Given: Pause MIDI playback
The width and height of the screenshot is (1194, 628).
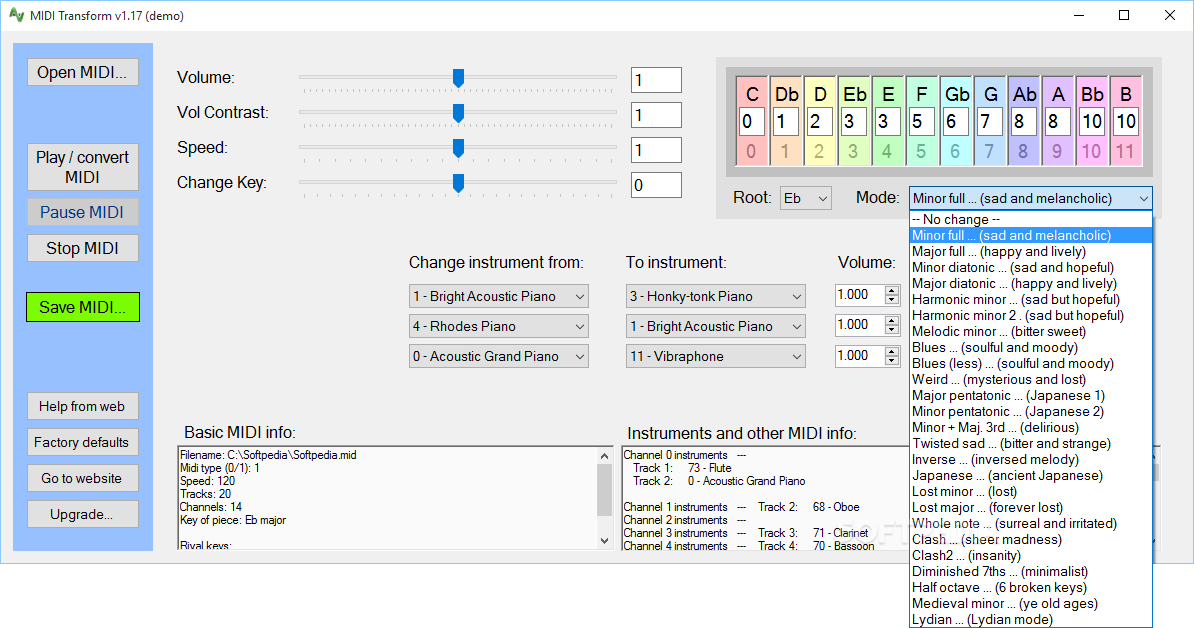Looking at the screenshot, I should [x=82, y=212].
